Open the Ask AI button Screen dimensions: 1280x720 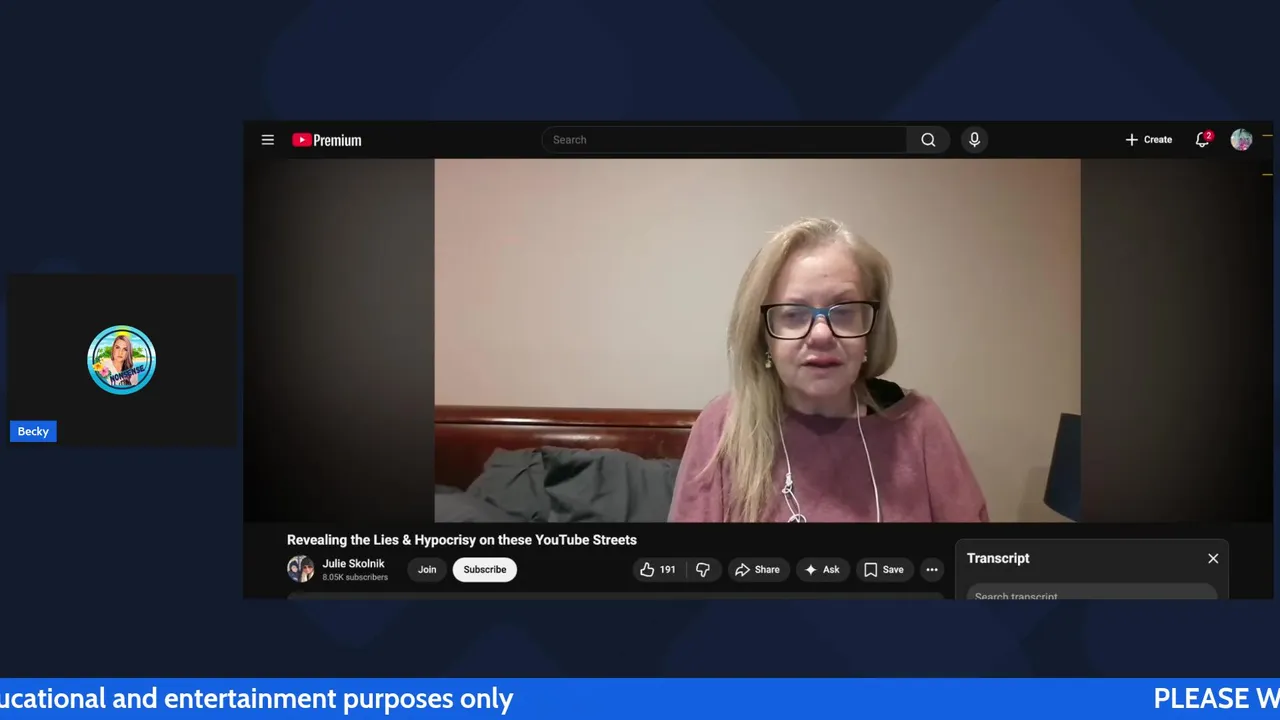822,570
